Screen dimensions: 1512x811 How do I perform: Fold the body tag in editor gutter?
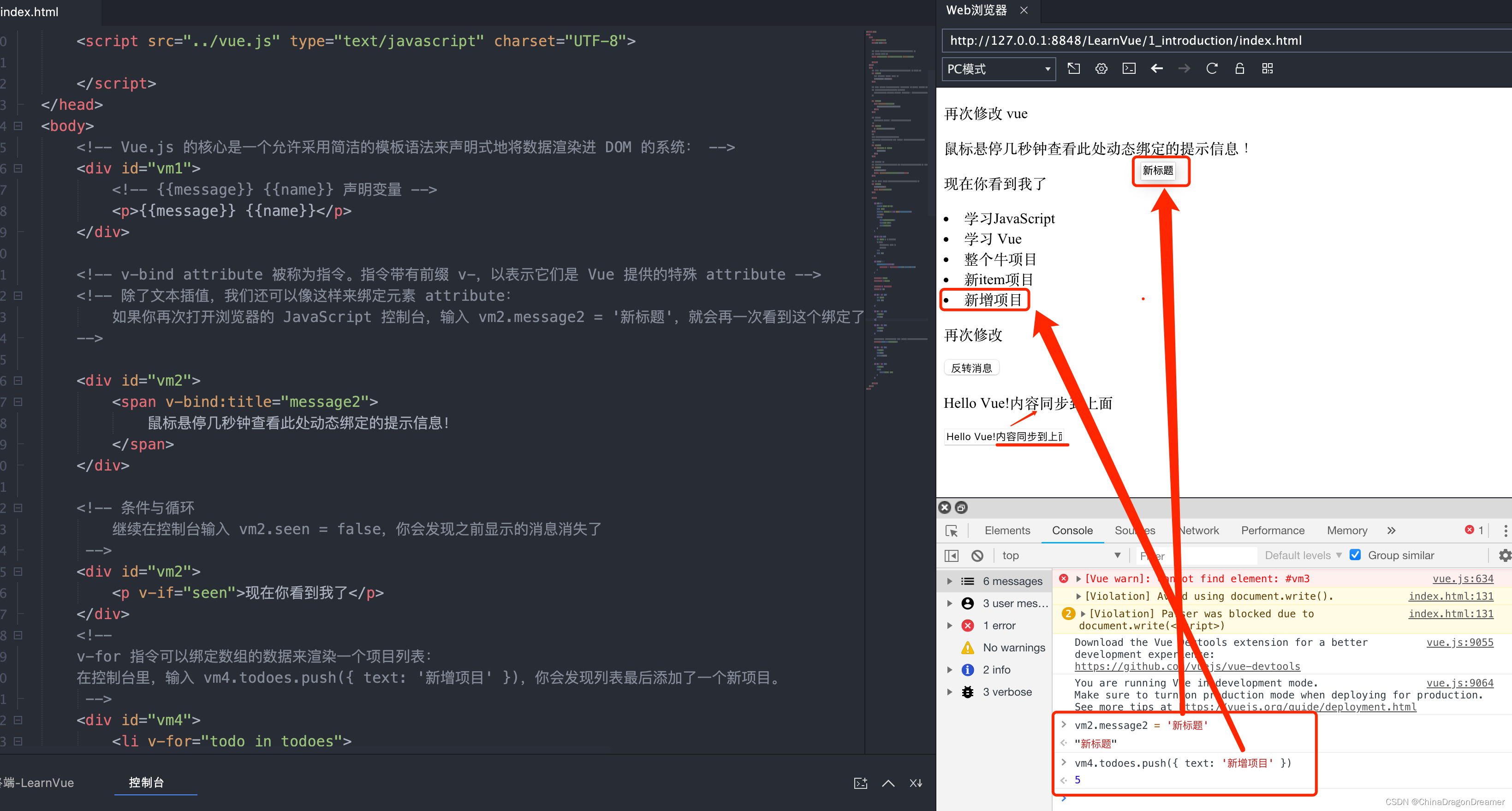18,125
